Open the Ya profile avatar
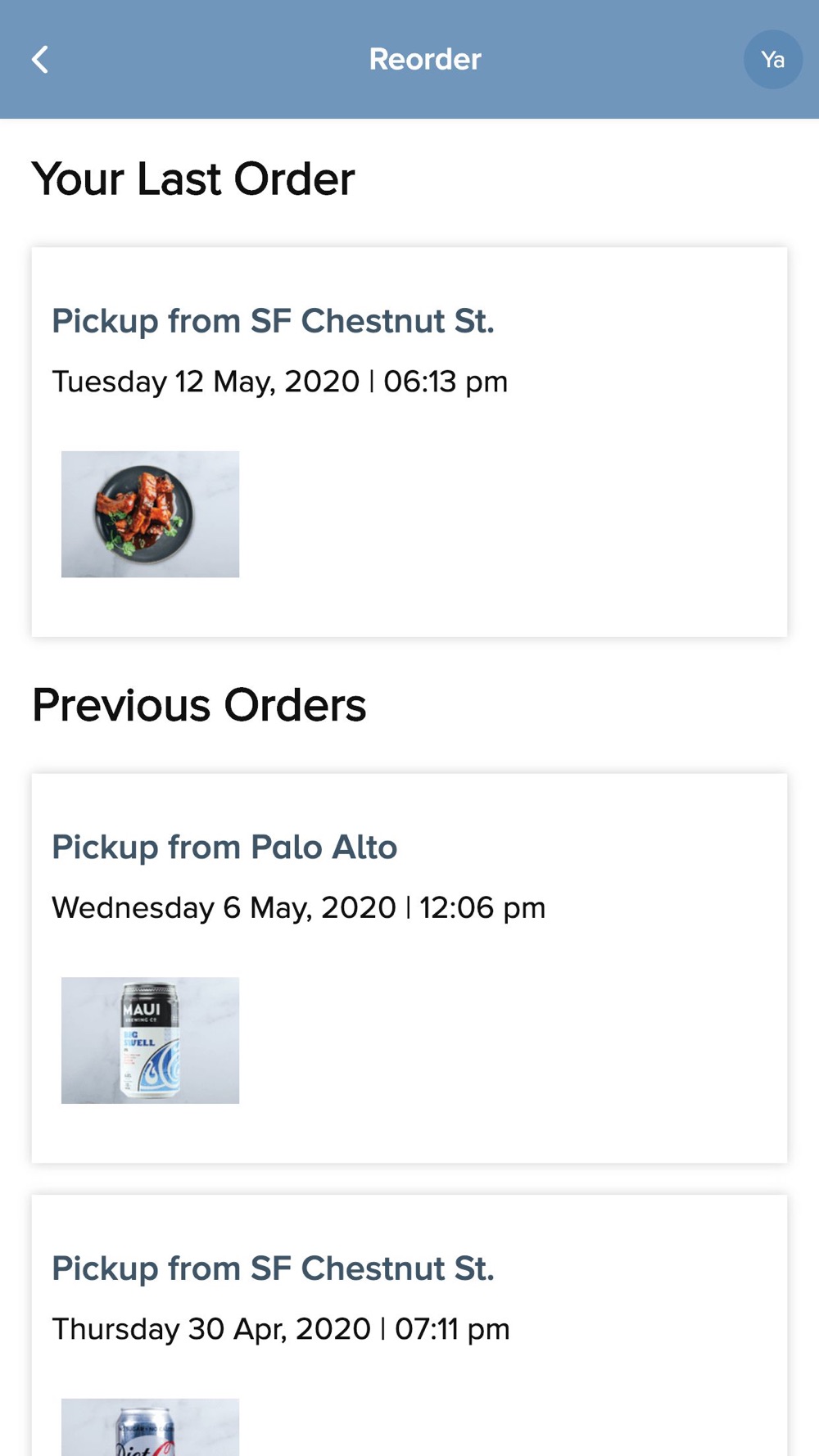Image resolution: width=819 pixels, height=1456 pixels. point(772,60)
